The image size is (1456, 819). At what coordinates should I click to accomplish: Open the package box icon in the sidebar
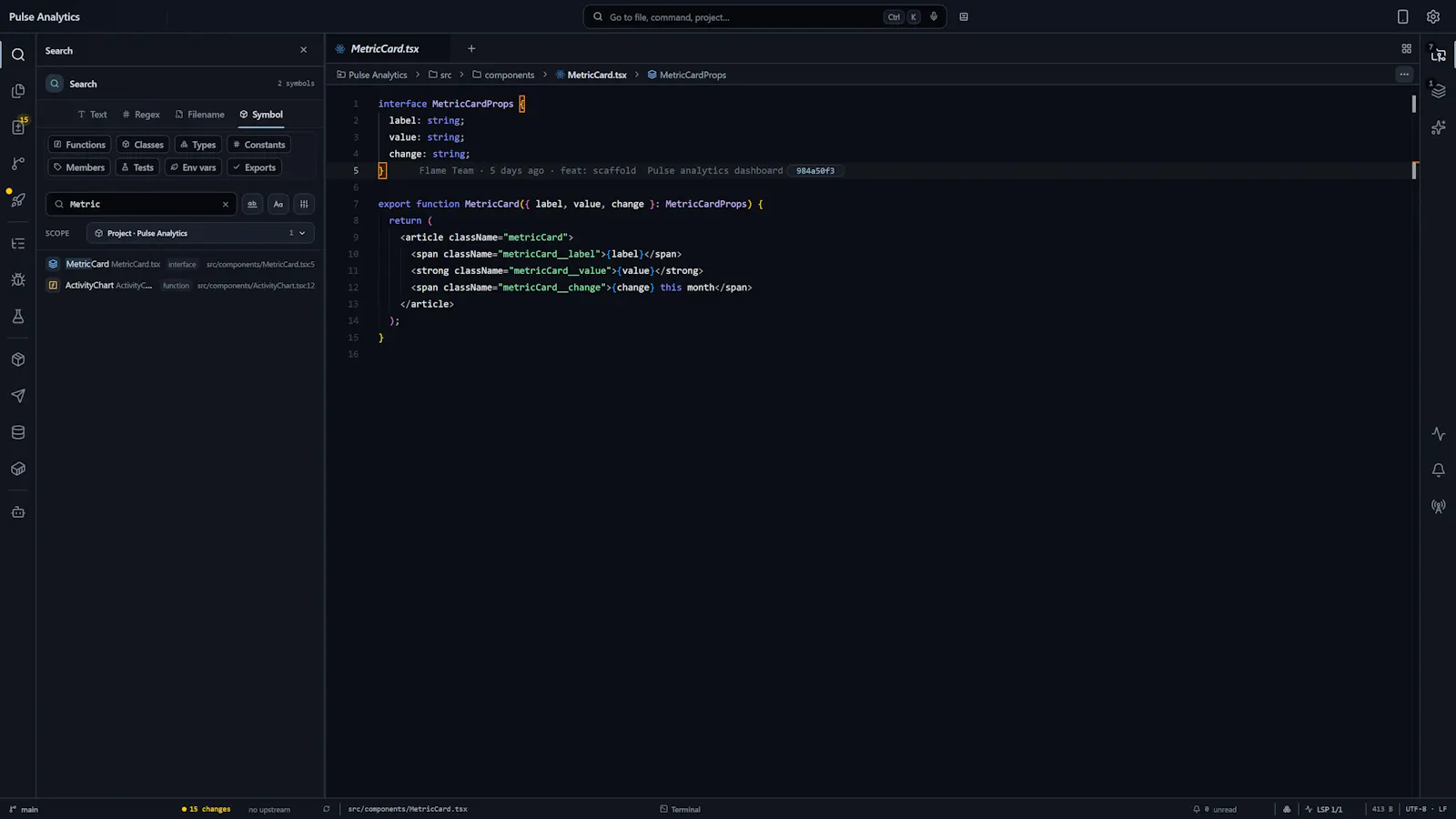[x=18, y=359]
